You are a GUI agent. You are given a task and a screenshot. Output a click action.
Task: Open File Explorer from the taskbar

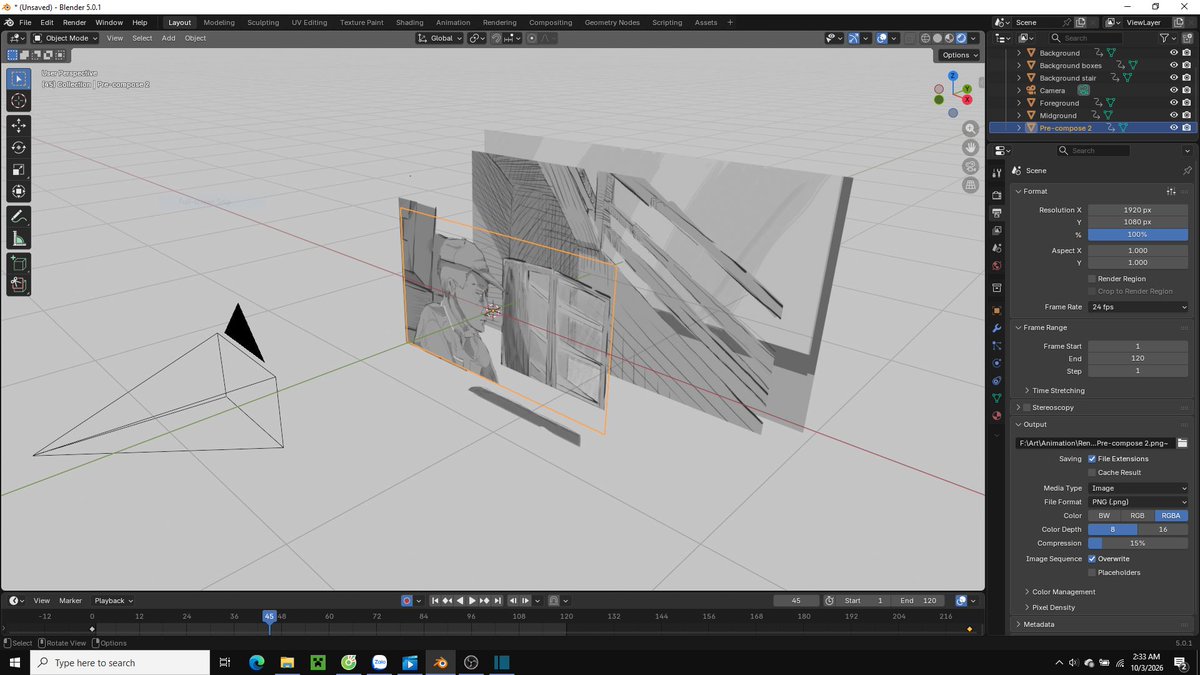(x=287, y=662)
